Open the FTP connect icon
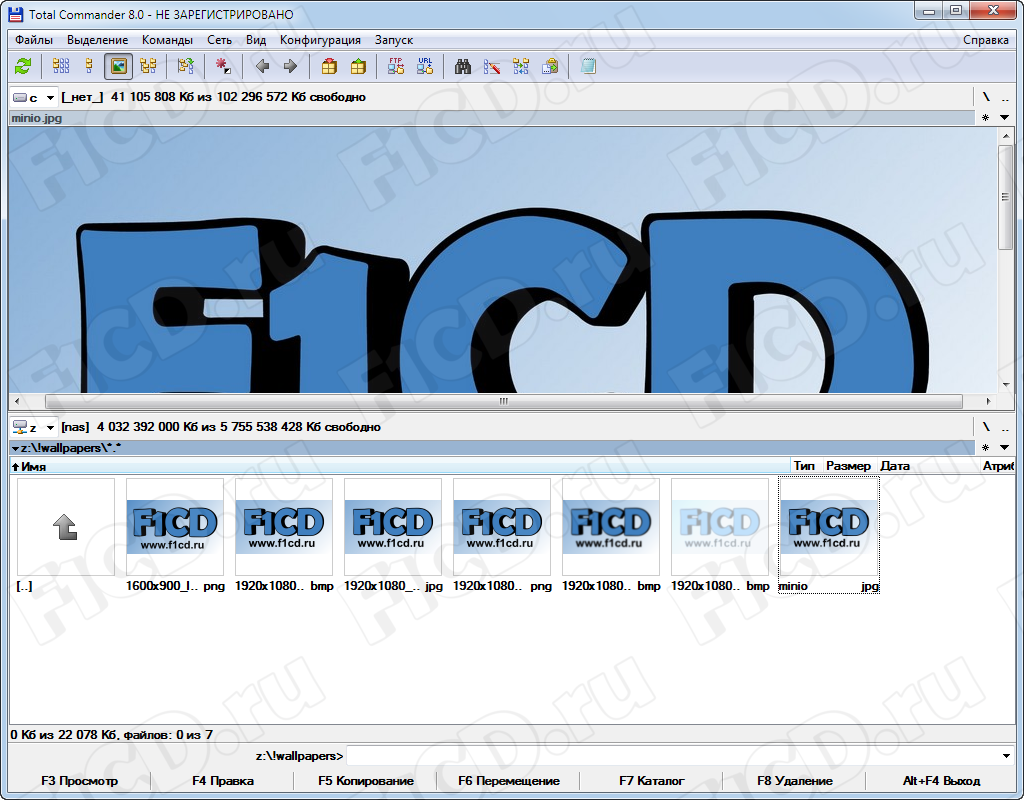This screenshot has width=1024, height=800. (x=396, y=66)
